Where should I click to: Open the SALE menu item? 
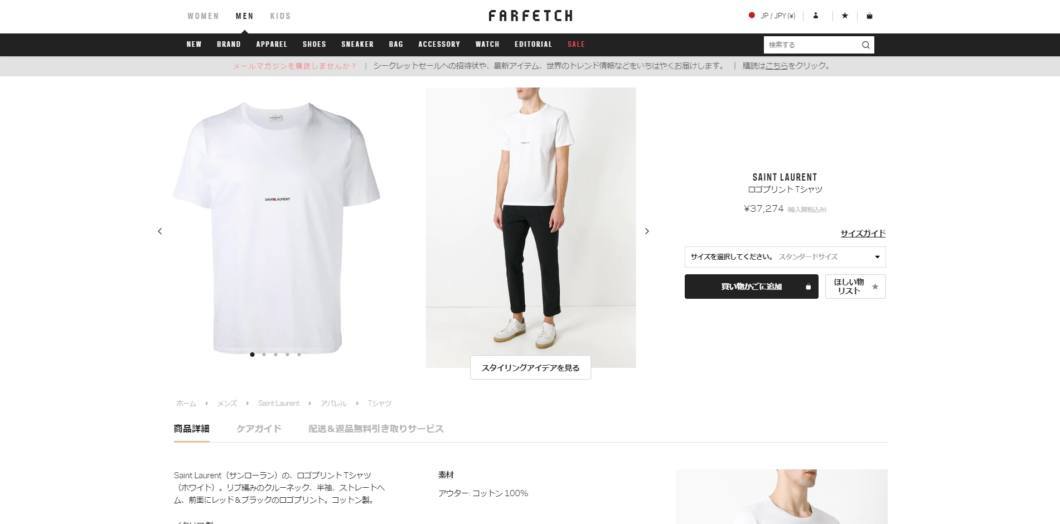click(576, 45)
